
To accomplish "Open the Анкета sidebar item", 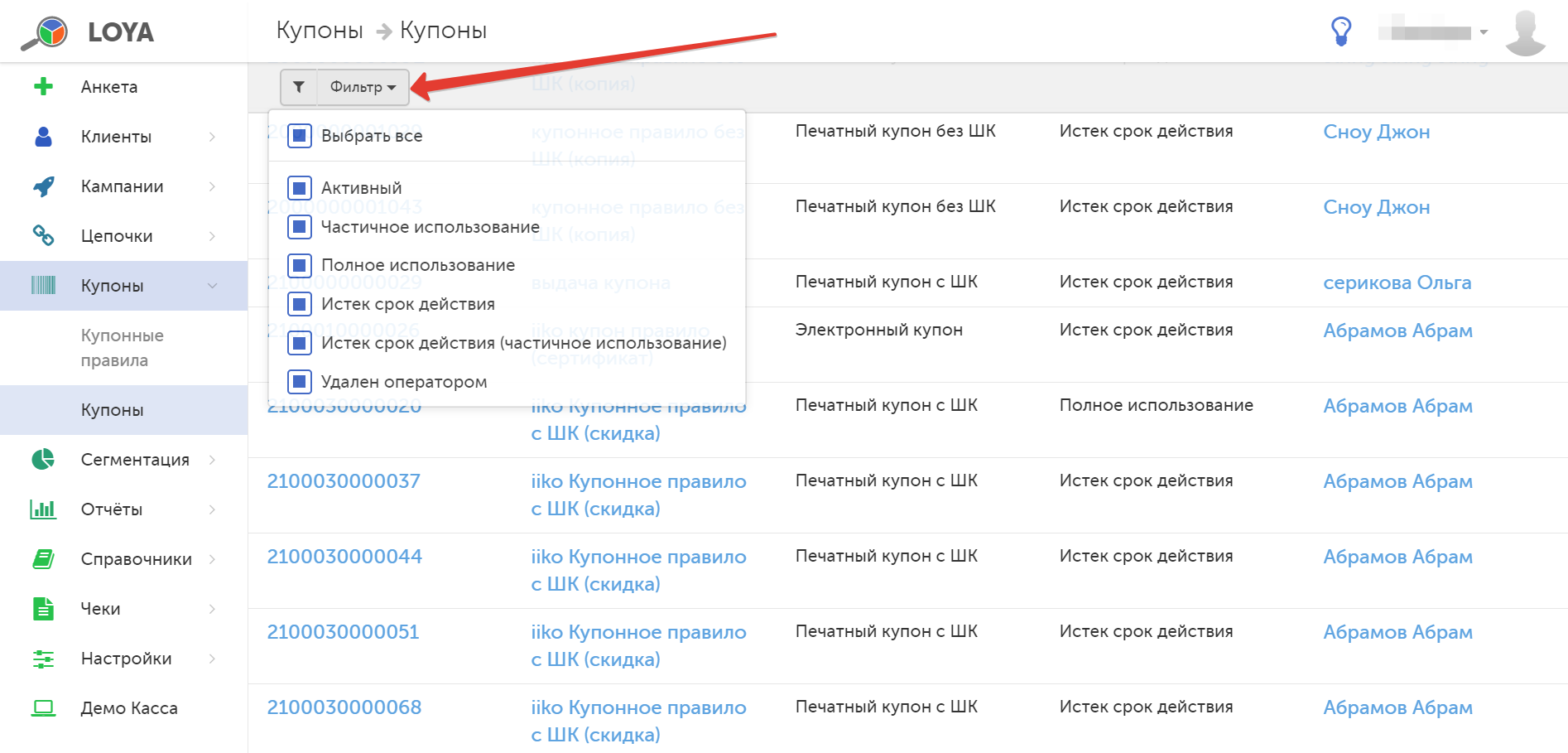I will click(123, 87).
